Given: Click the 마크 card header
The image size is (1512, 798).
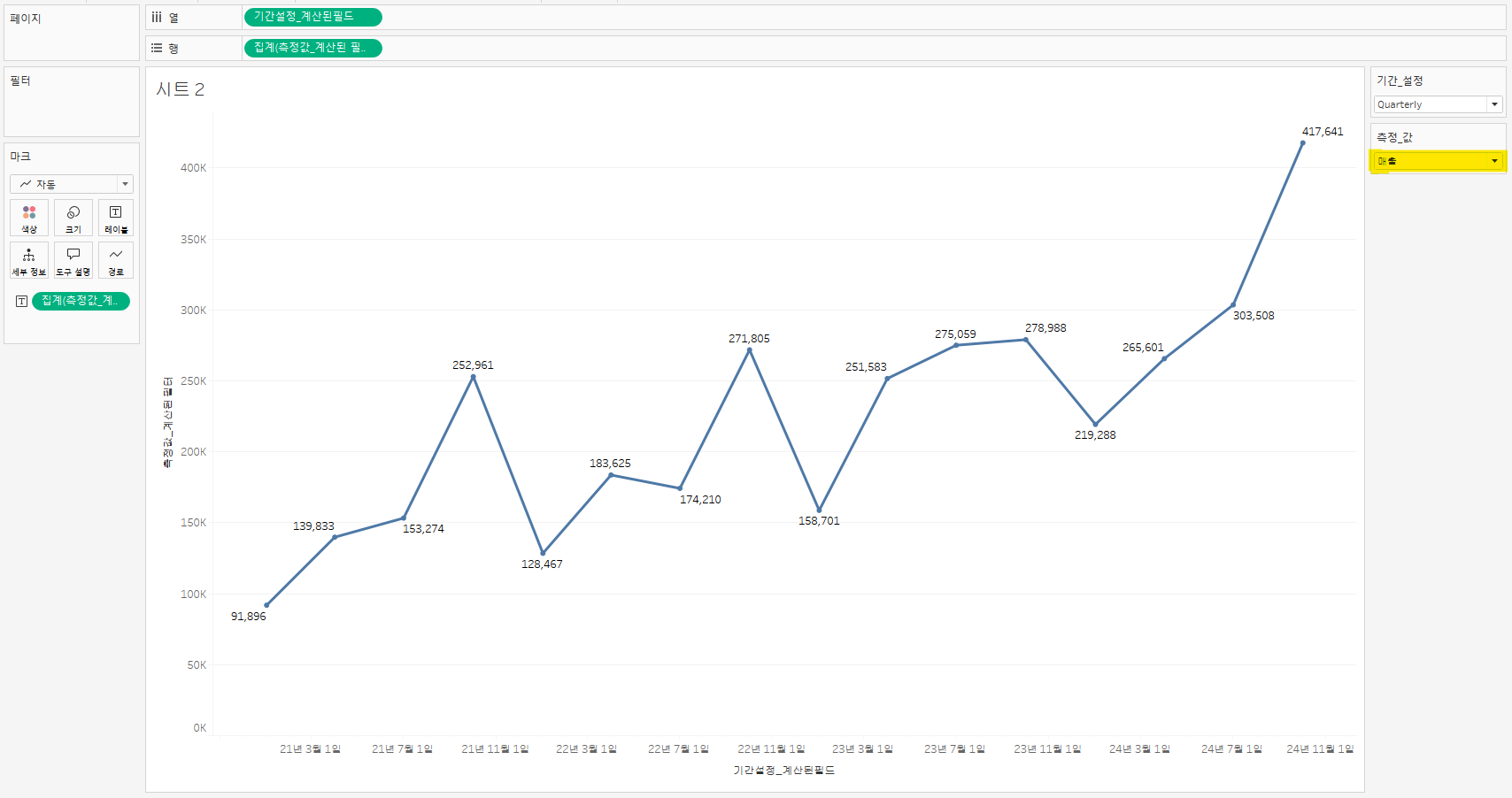Looking at the screenshot, I should 20,157.
